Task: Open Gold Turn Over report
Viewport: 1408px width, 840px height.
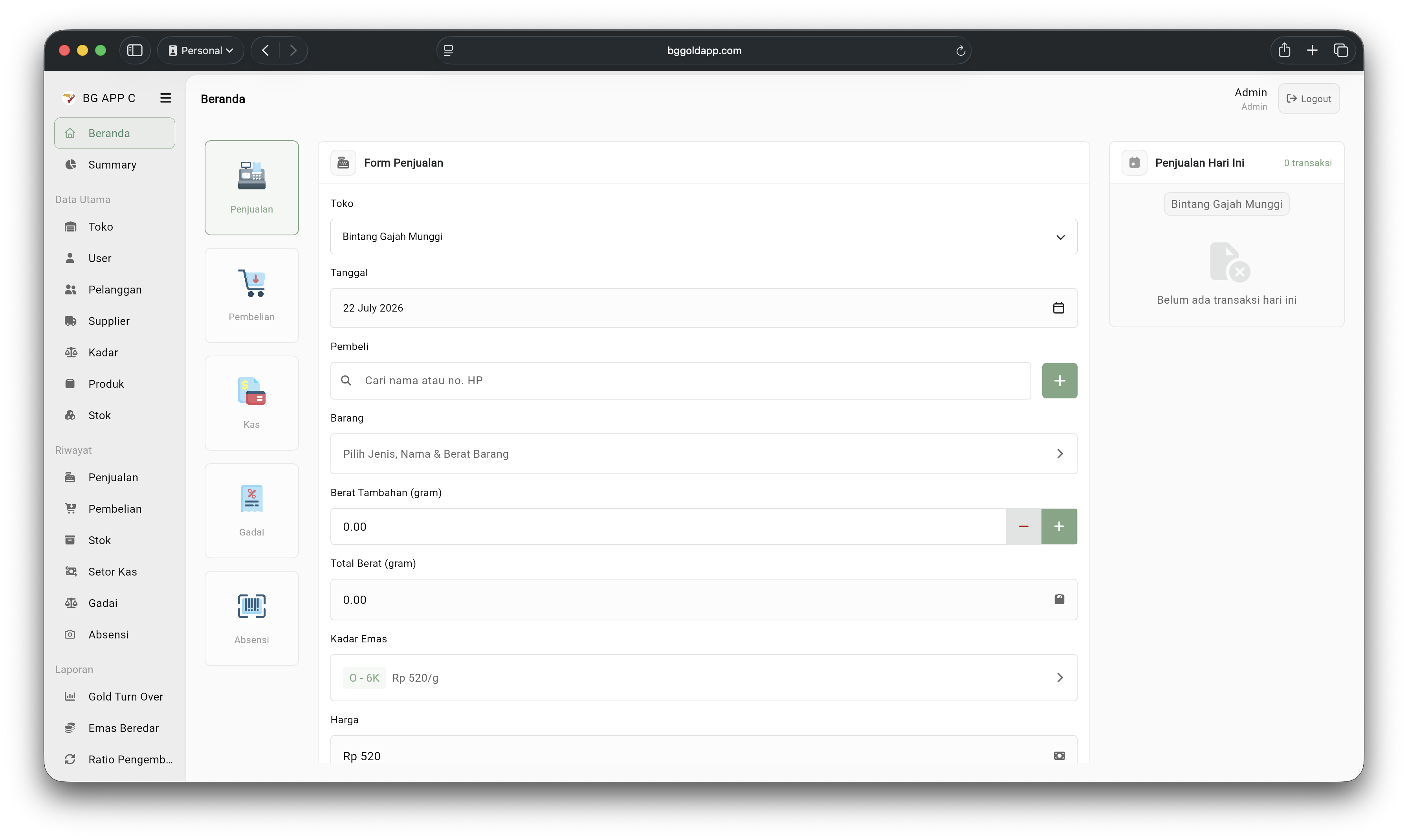Action: point(114,696)
